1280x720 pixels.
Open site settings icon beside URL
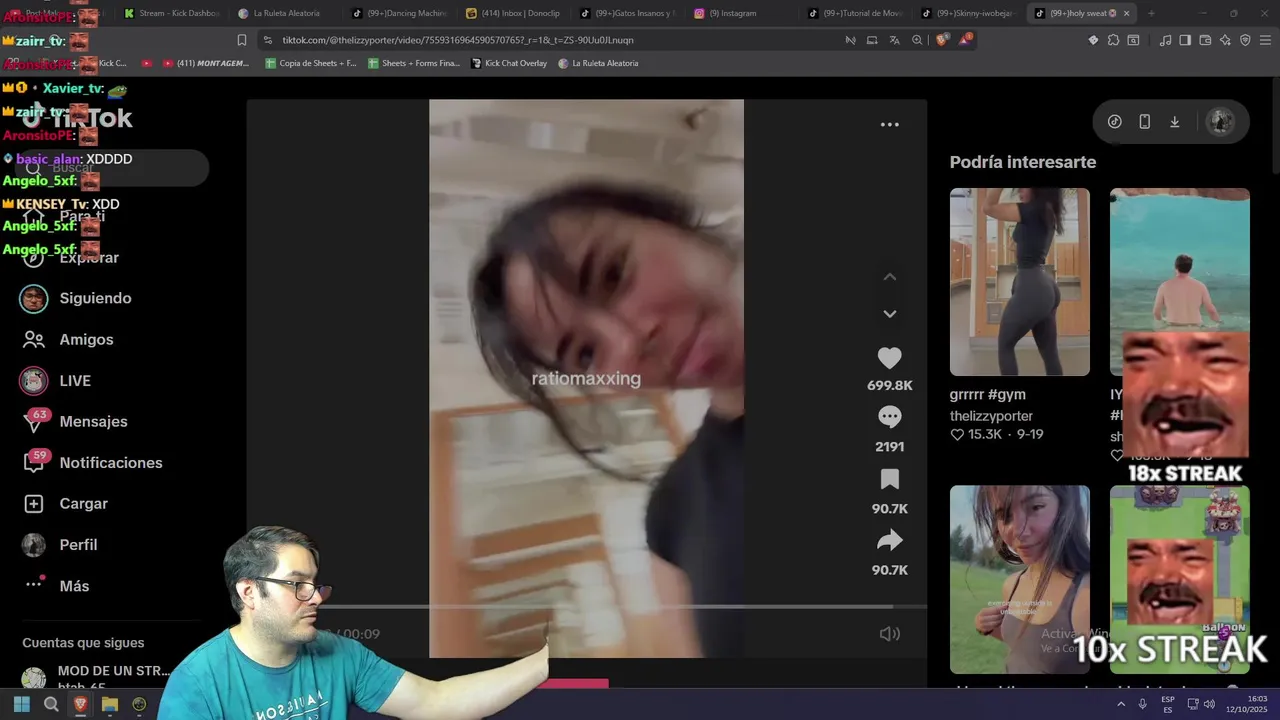point(266,40)
